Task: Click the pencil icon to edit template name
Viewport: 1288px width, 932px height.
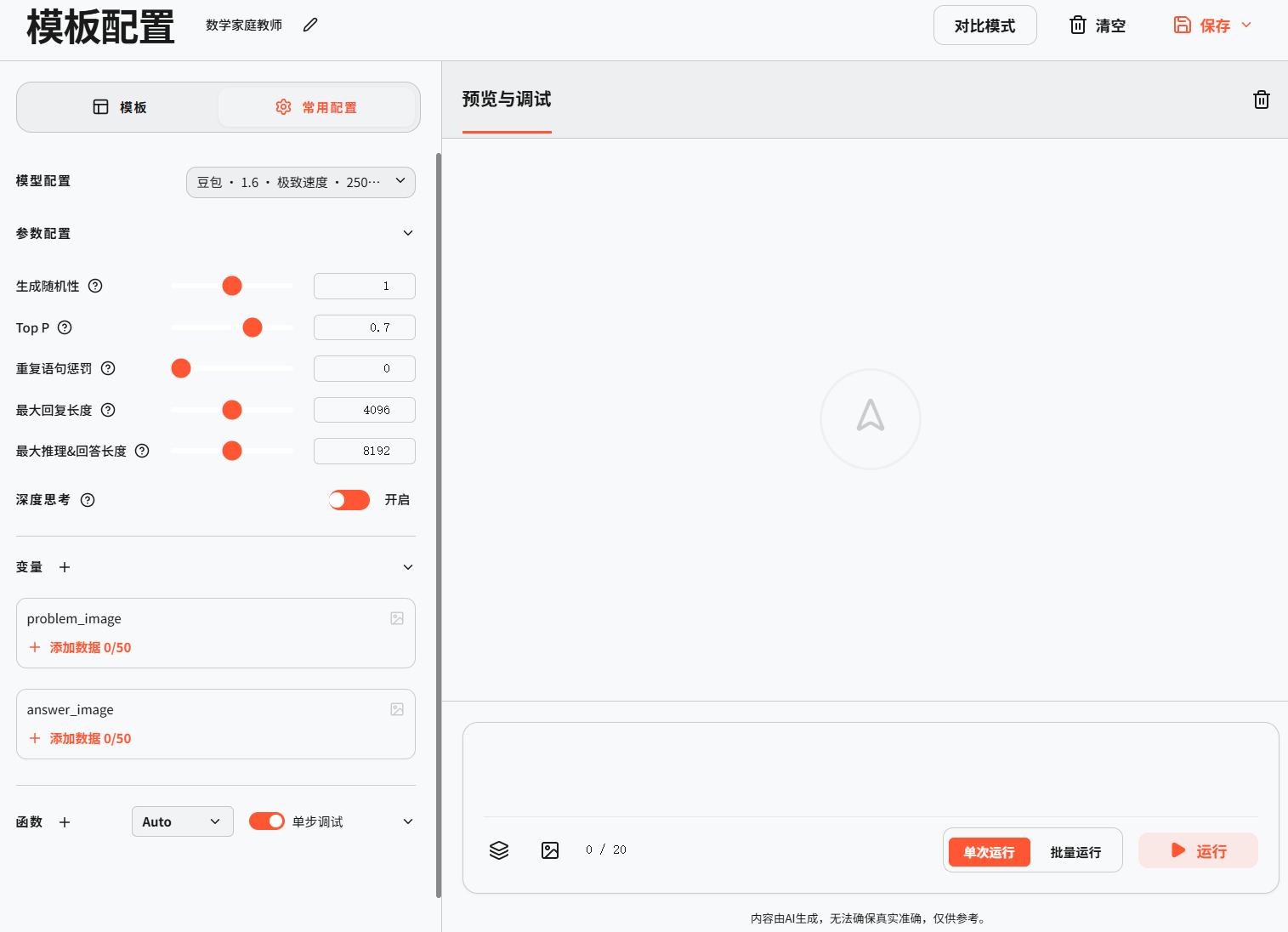Action: 310,25
